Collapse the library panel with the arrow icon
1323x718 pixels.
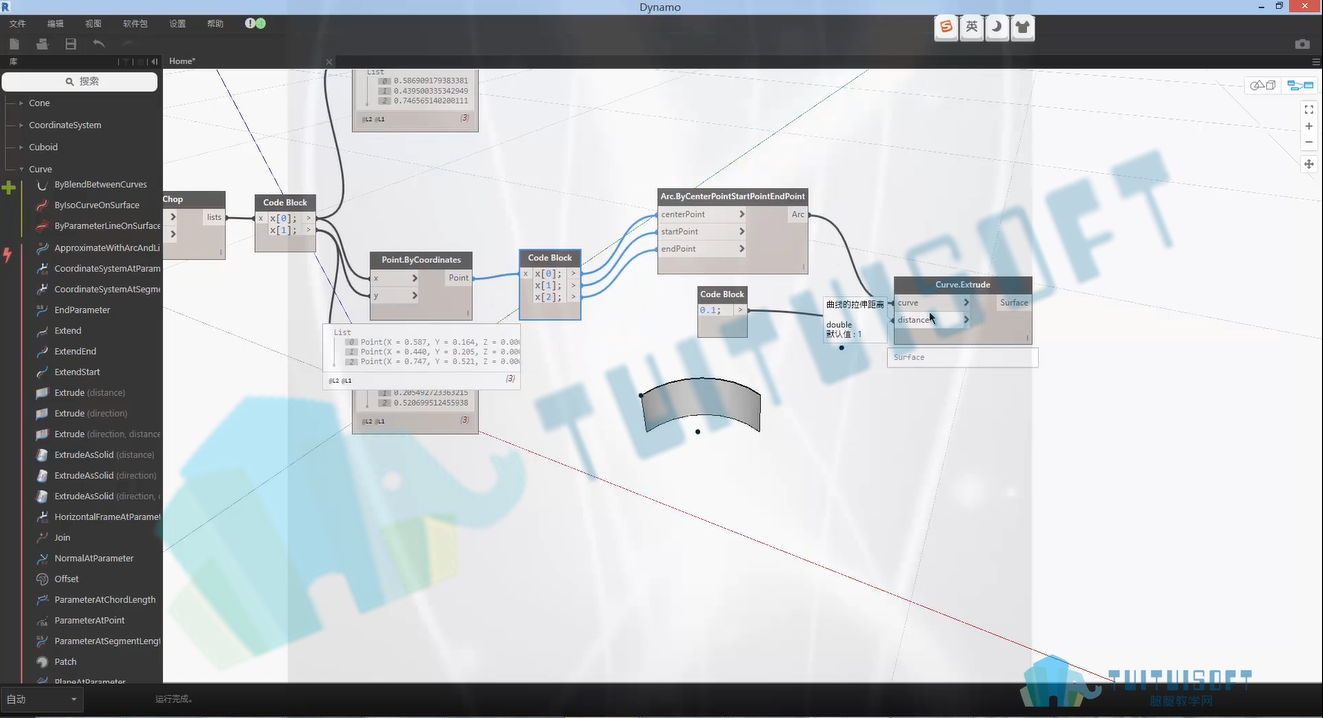point(154,61)
